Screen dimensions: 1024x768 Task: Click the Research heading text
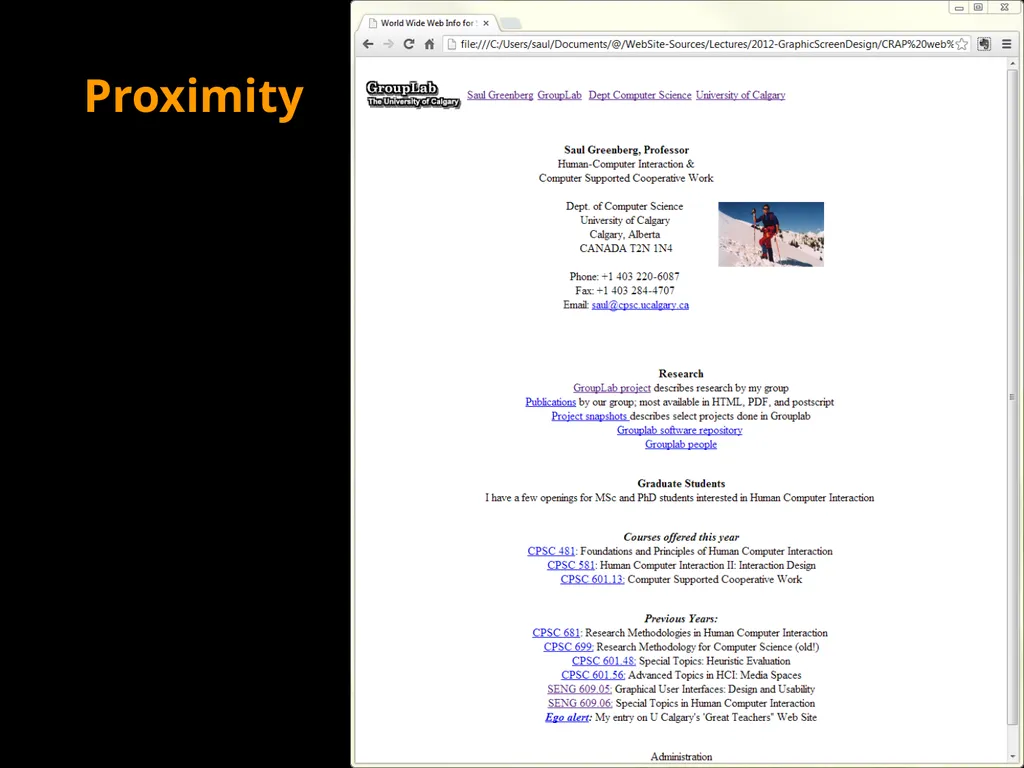(681, 374)
